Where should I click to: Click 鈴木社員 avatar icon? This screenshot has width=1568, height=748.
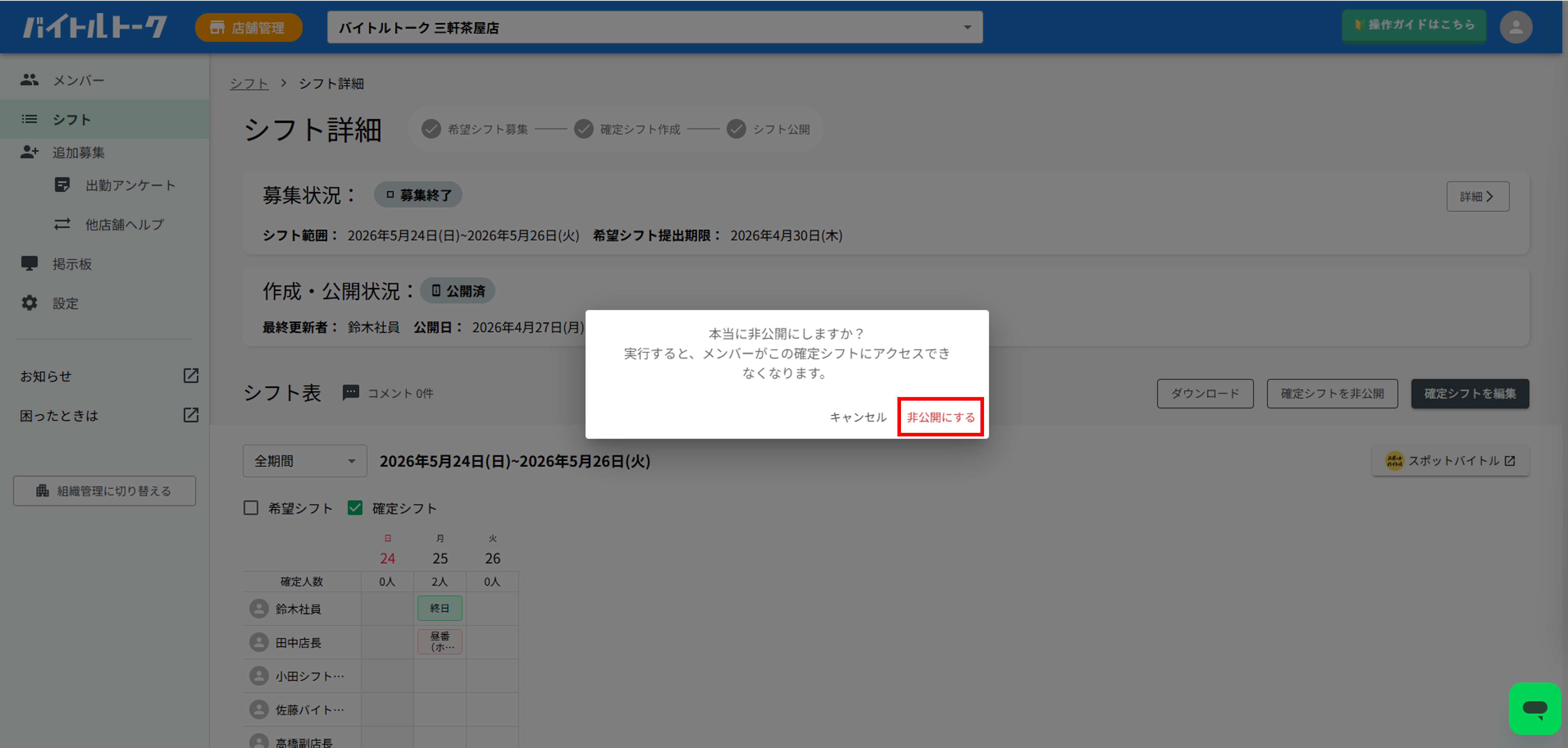click(259, 608)
